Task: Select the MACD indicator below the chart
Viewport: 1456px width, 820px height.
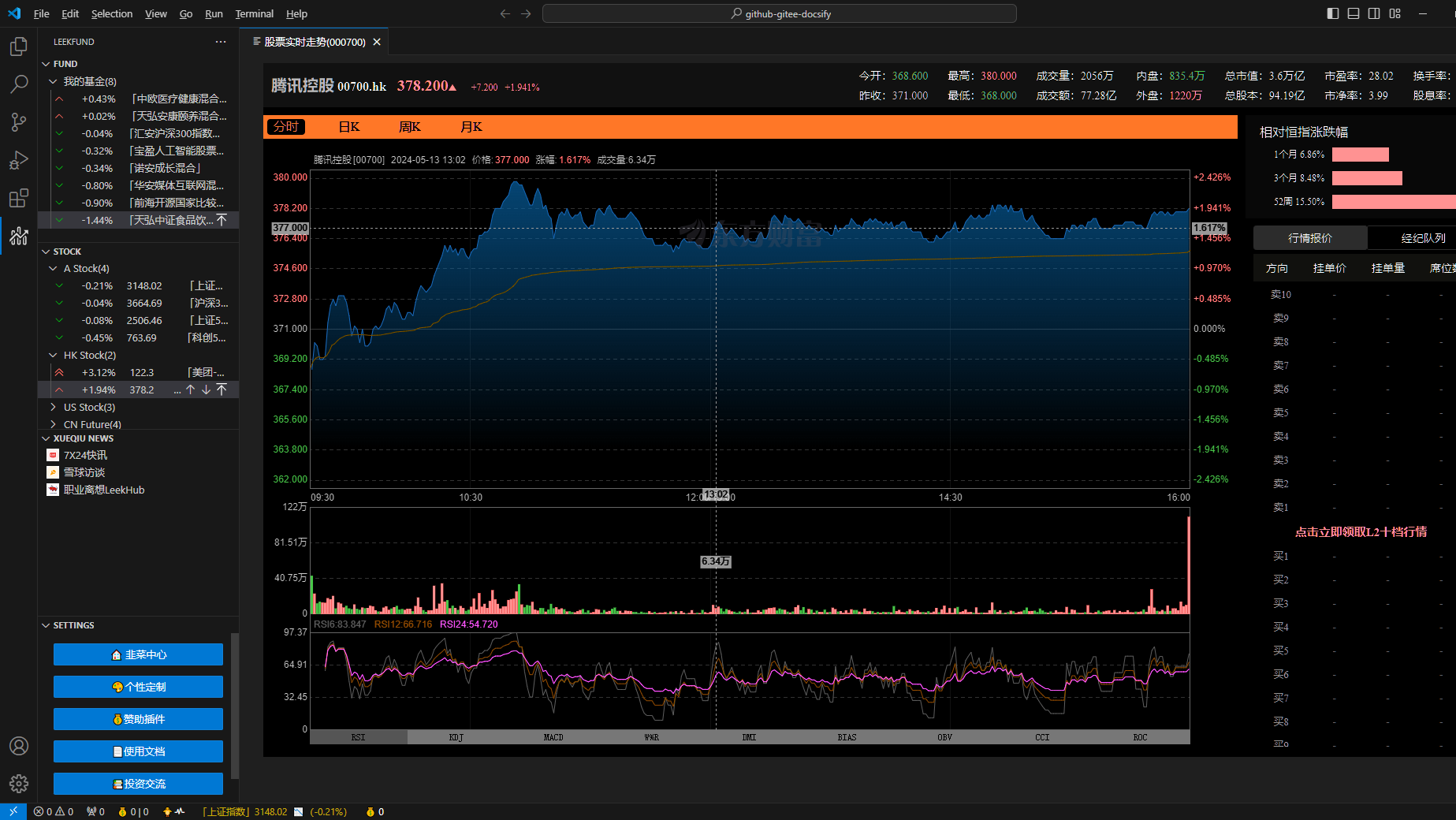Action: point(553,737)
